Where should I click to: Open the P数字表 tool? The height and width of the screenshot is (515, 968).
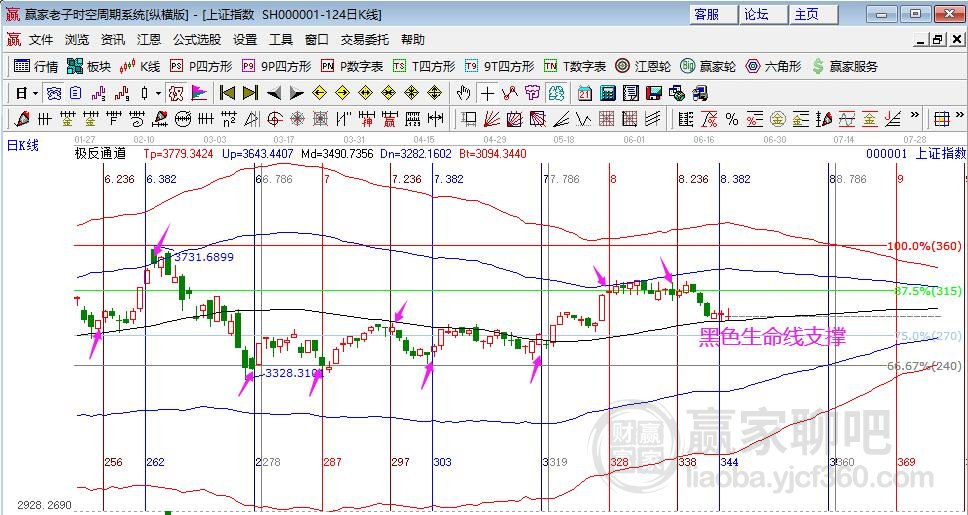352,66
